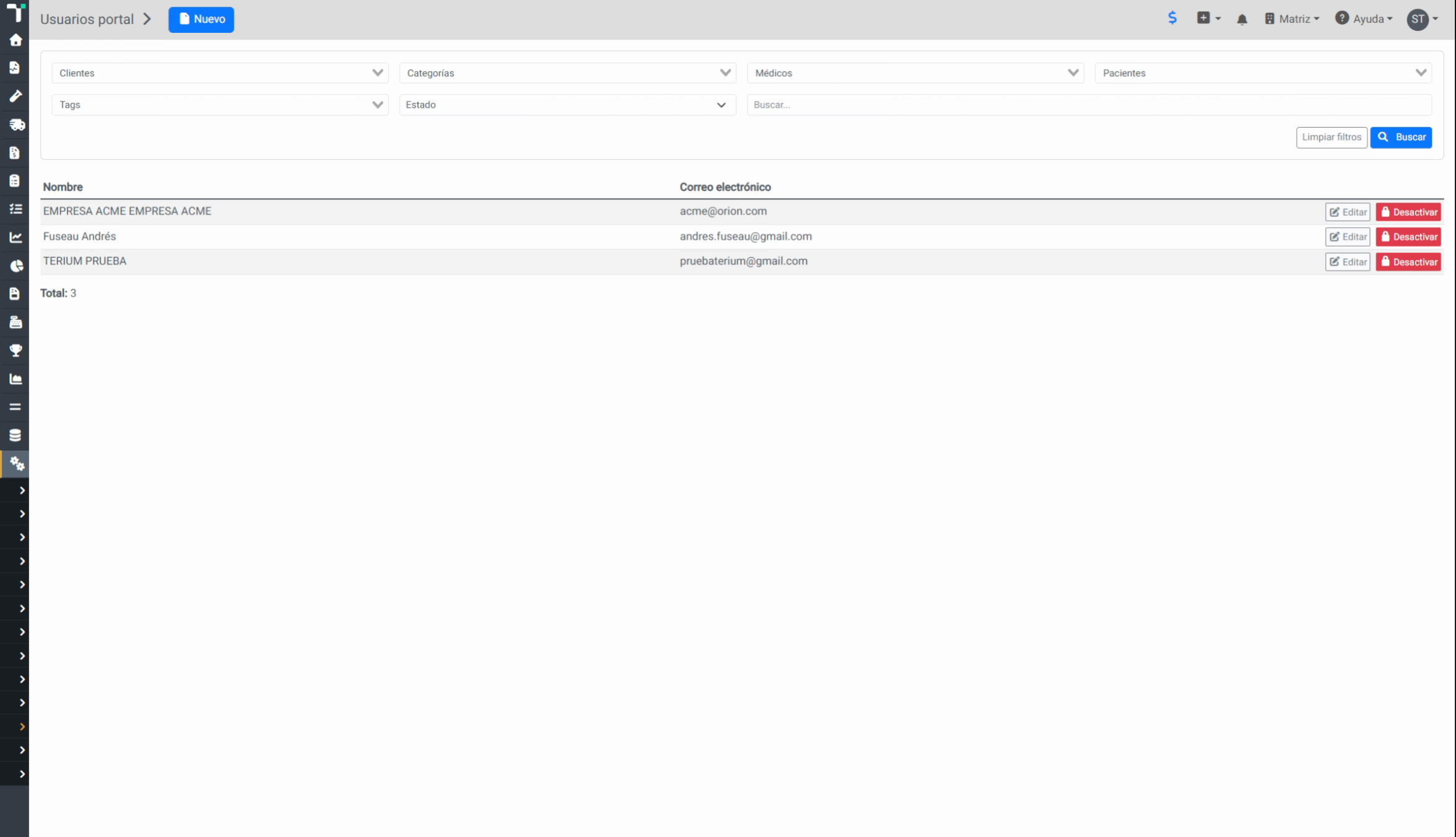
Task: Open the area chart sidebar icon
Action: pos(15,378)
